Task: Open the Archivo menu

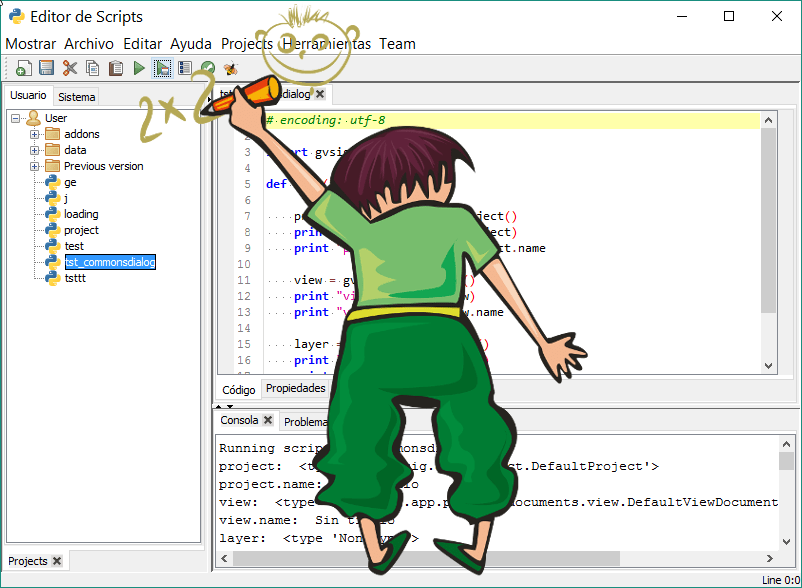Action: pos(89,44)
